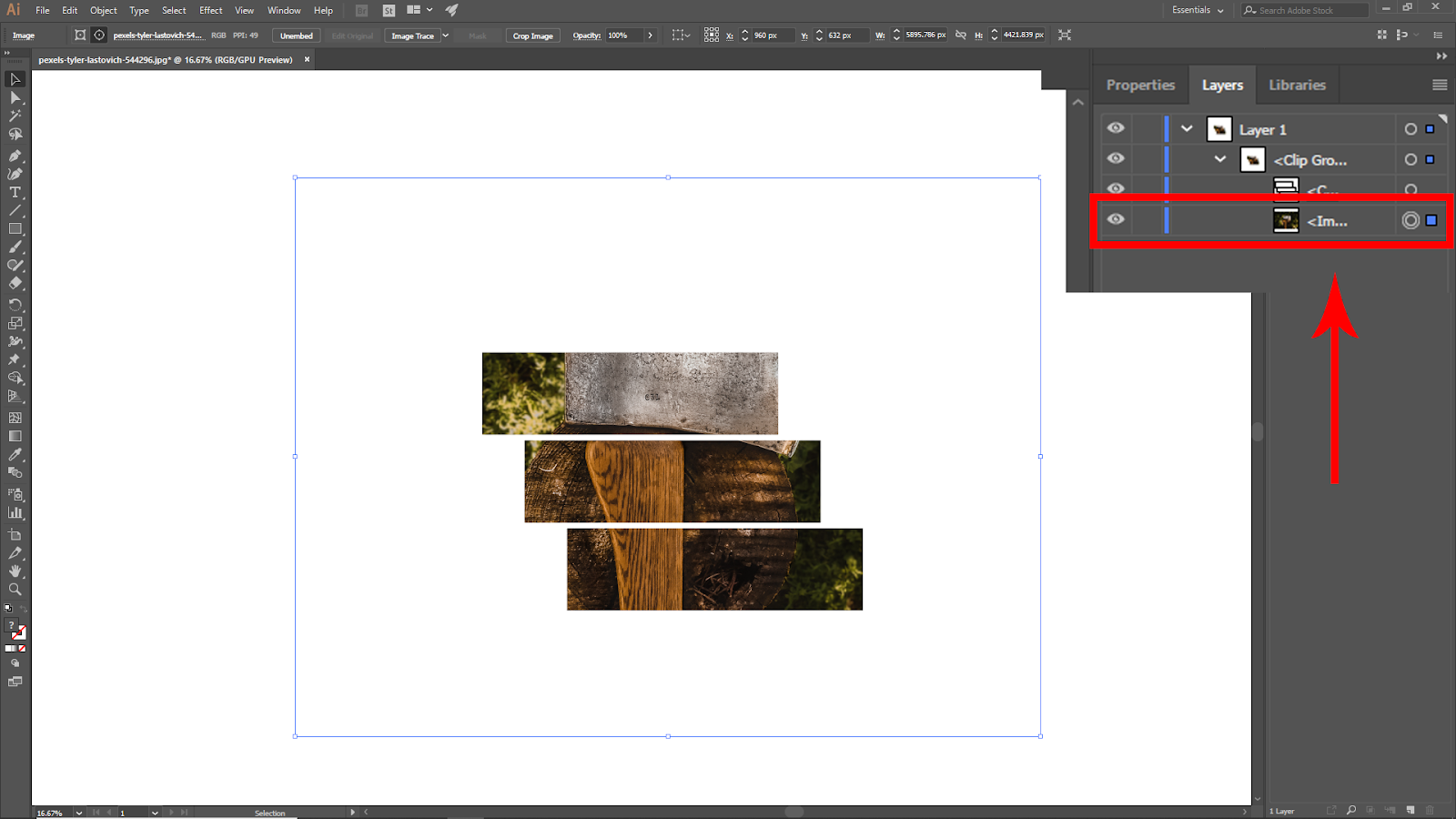Click the Search Adobe Stock field
Screen dimensions: 1456x819
pos(1306,10)
